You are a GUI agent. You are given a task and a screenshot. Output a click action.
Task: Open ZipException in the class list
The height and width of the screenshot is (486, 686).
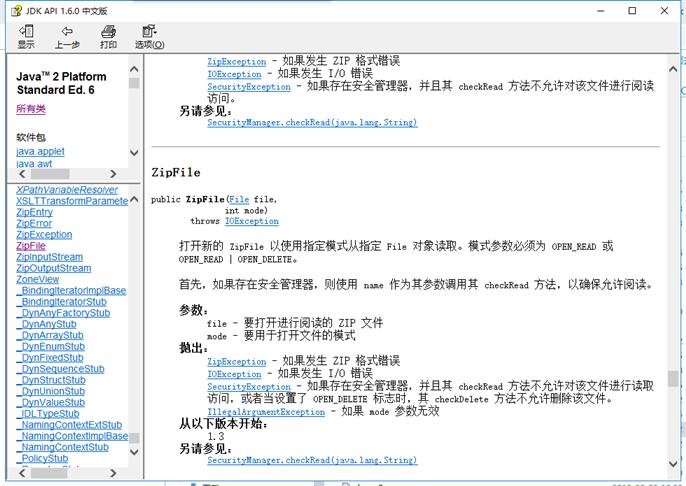pyautogui.click(x=44, y=234)
